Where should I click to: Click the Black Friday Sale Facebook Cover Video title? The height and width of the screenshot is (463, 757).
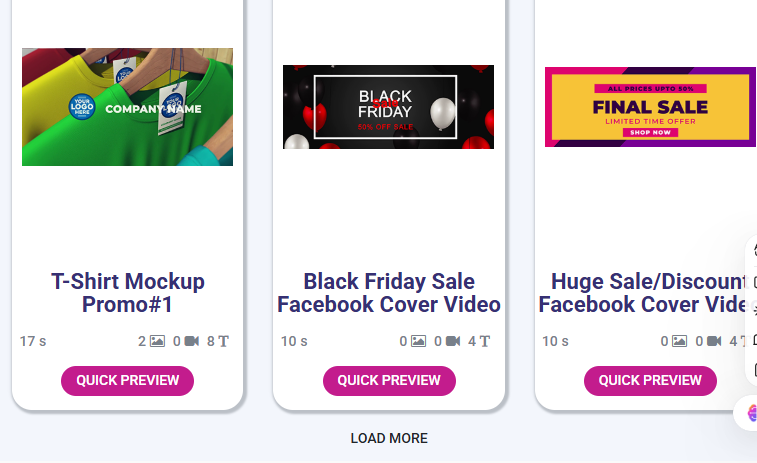pos(388,292)
